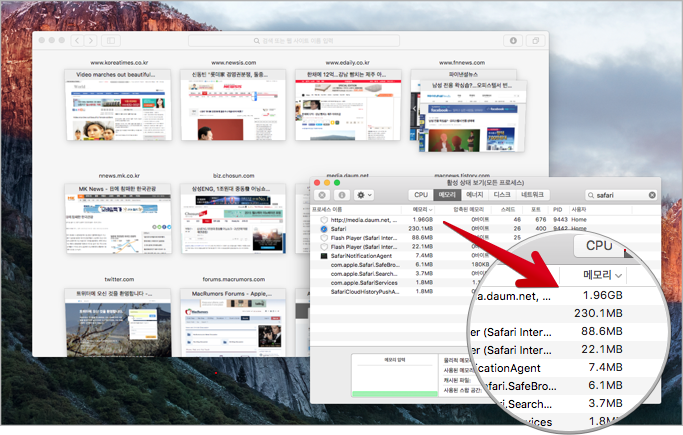This screenshot has width=683, height=435.
Task: Sort by 스레드 column header
Action: tap(507, 209)
